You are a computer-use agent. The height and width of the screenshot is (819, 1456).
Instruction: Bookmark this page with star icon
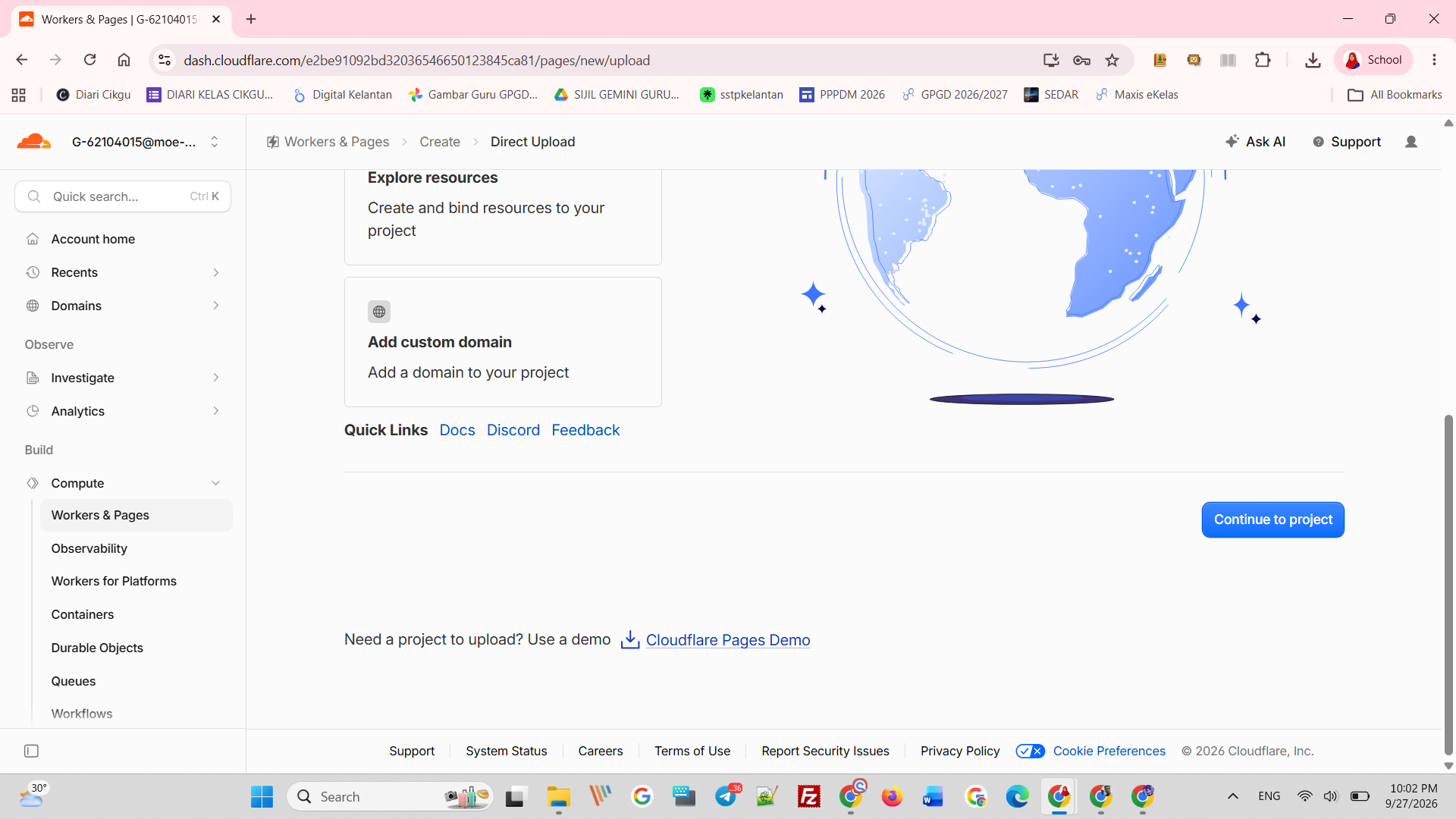click(x=1112, y=60)
